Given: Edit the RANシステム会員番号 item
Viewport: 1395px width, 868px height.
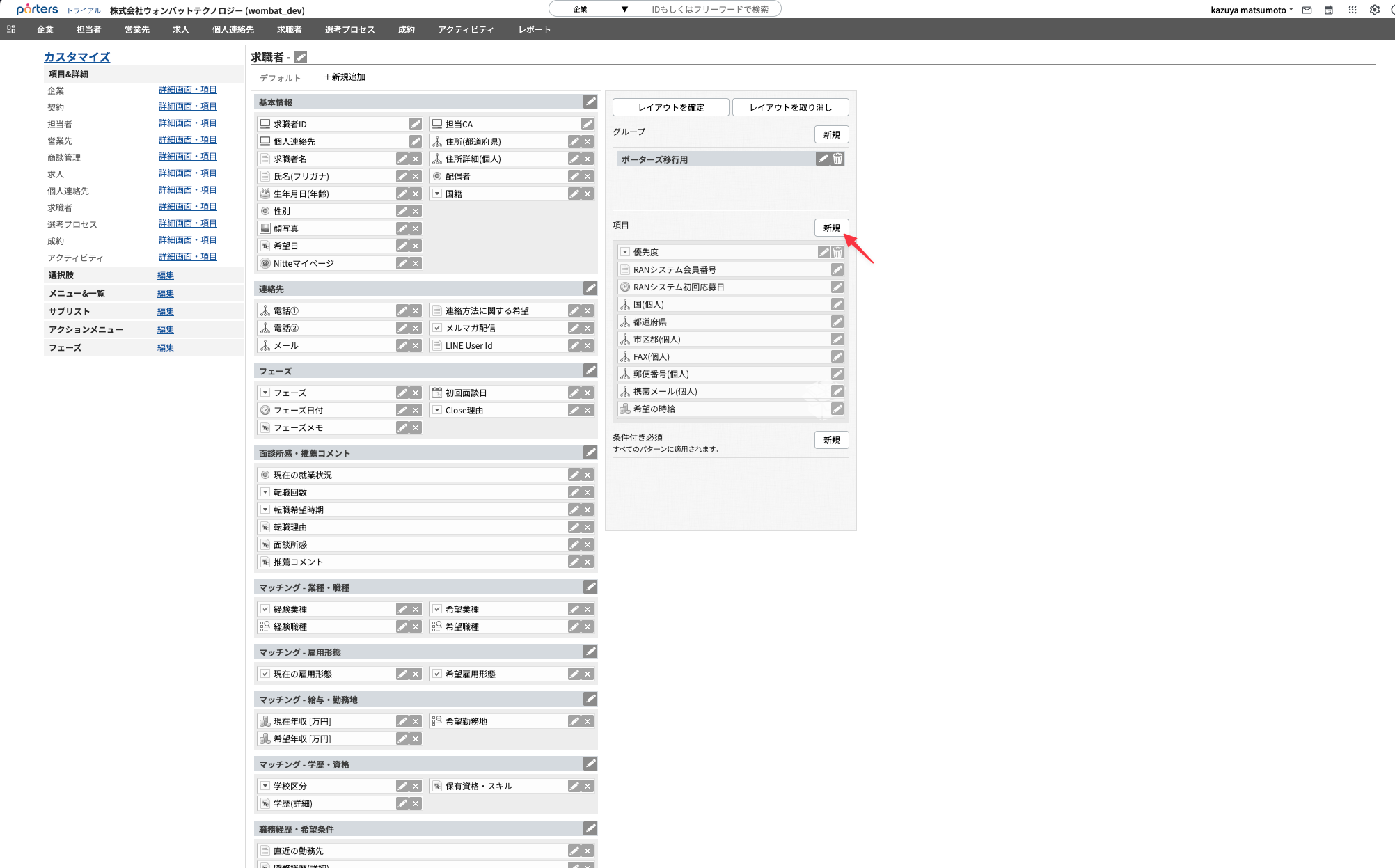Looking at the screenshot, I should click(837, 269).
